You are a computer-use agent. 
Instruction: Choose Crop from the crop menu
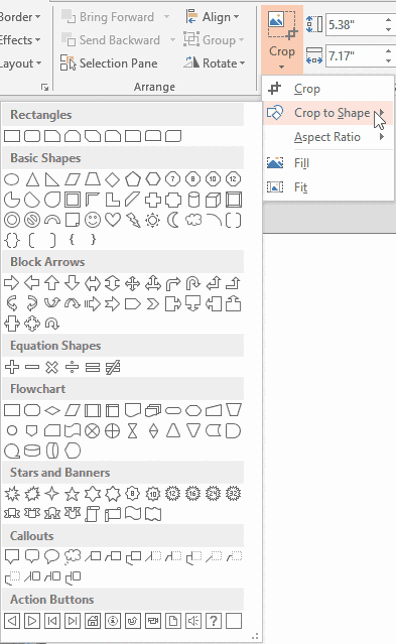coord(328,89)
